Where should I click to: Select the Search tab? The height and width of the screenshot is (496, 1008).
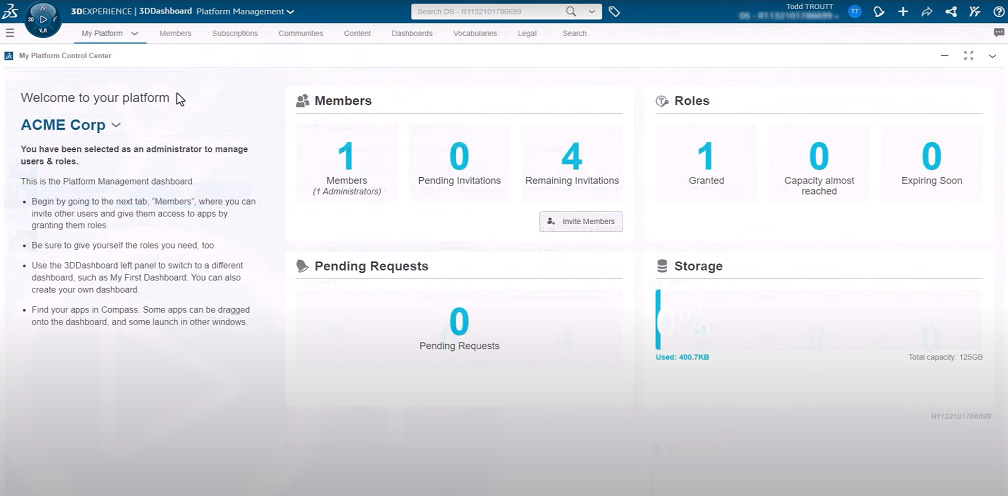pyautogui.click(x=574, y=33)
